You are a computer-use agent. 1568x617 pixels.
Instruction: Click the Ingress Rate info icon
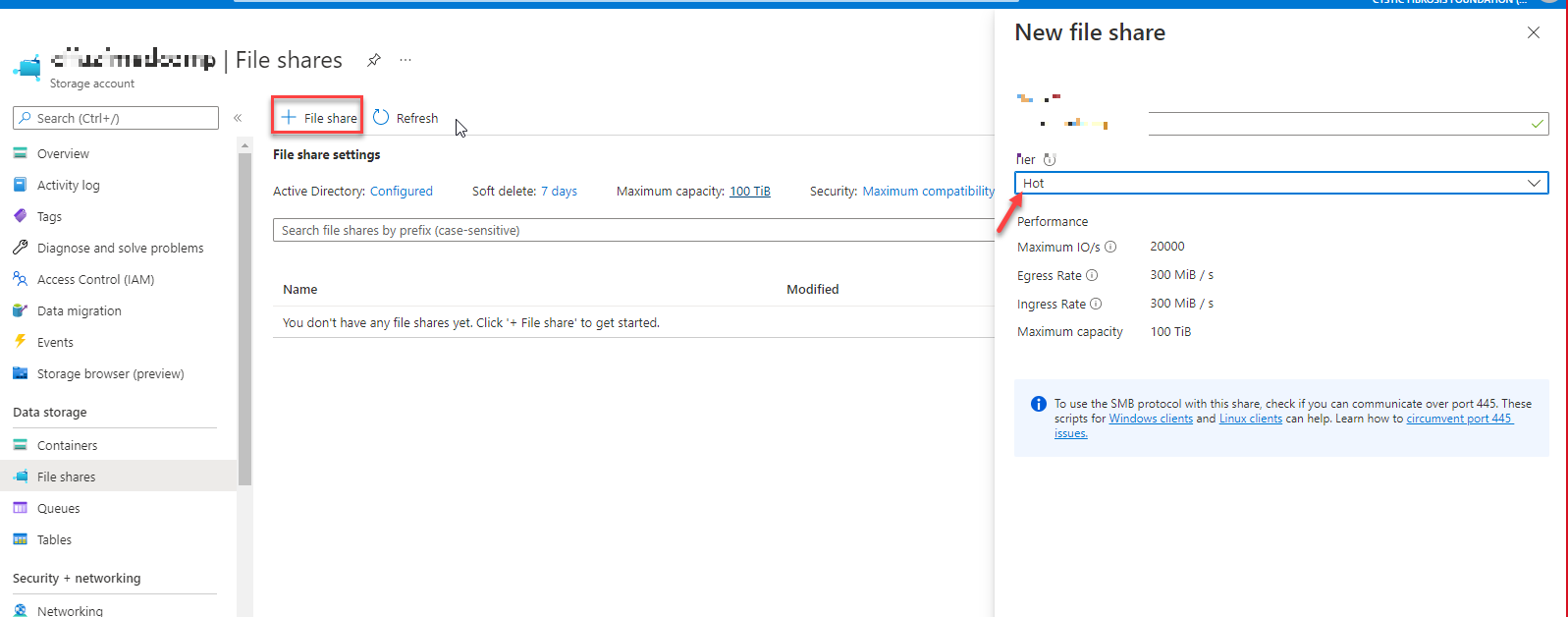(x=1096, y=304)
